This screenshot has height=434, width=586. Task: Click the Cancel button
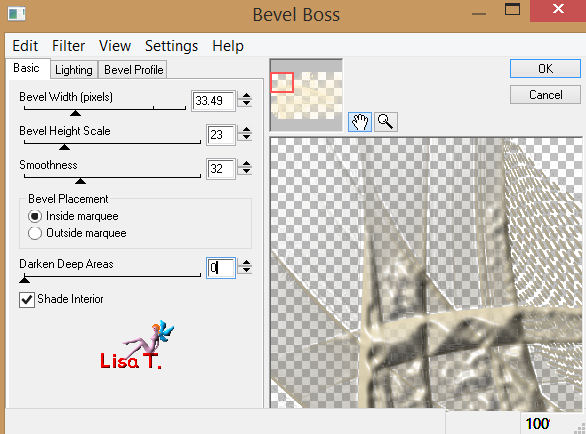[x=545, y=95]
